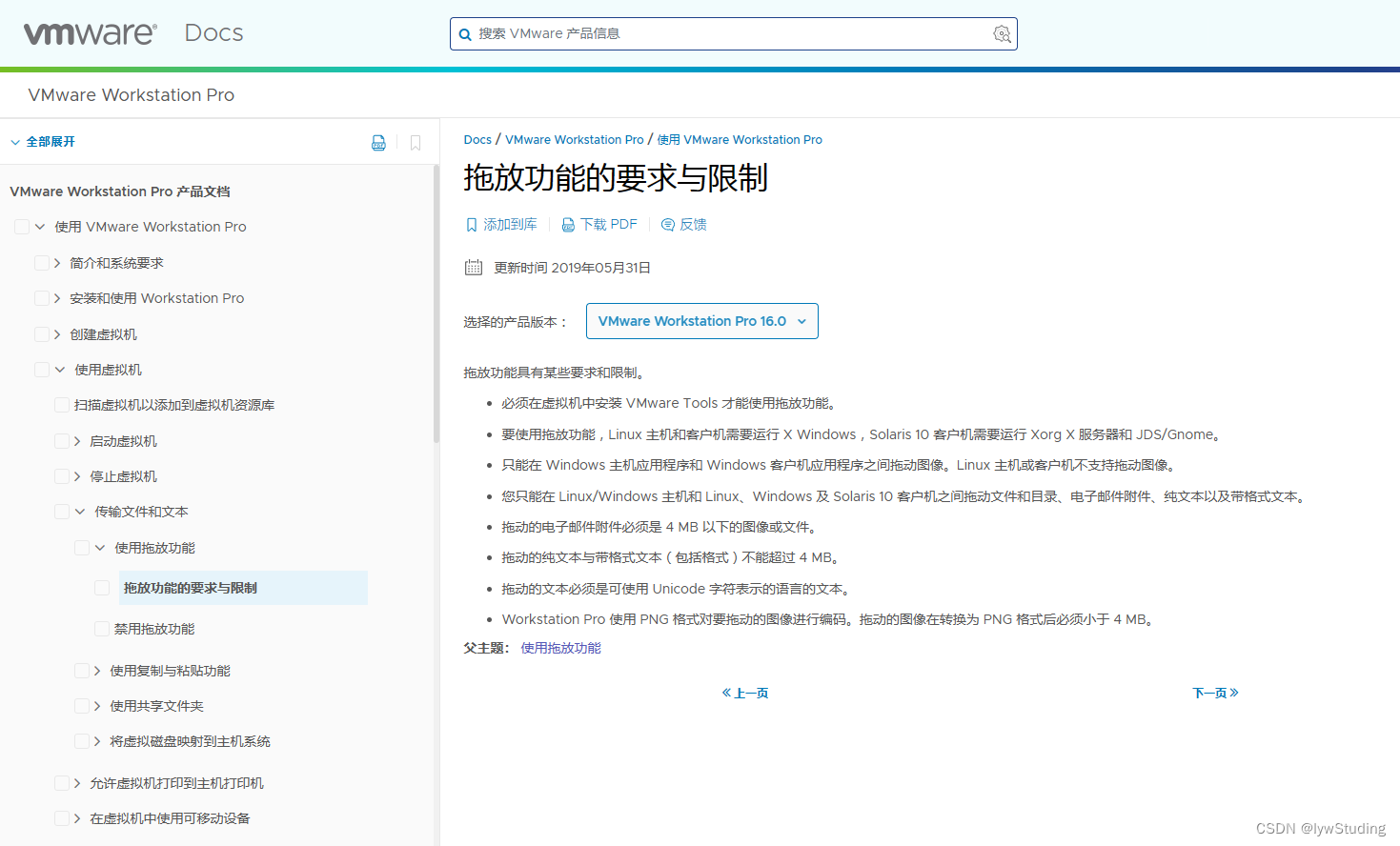Check the box for 使用共享文件夹
1400x846 pixels.
click(x=82, y=706)
